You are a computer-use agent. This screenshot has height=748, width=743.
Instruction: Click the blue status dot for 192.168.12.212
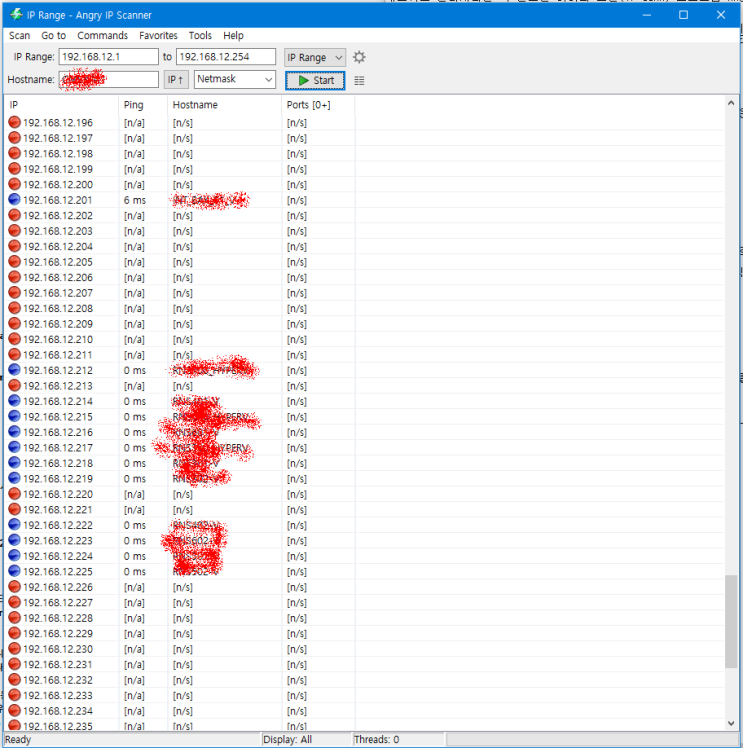click(x=14, y=370)
